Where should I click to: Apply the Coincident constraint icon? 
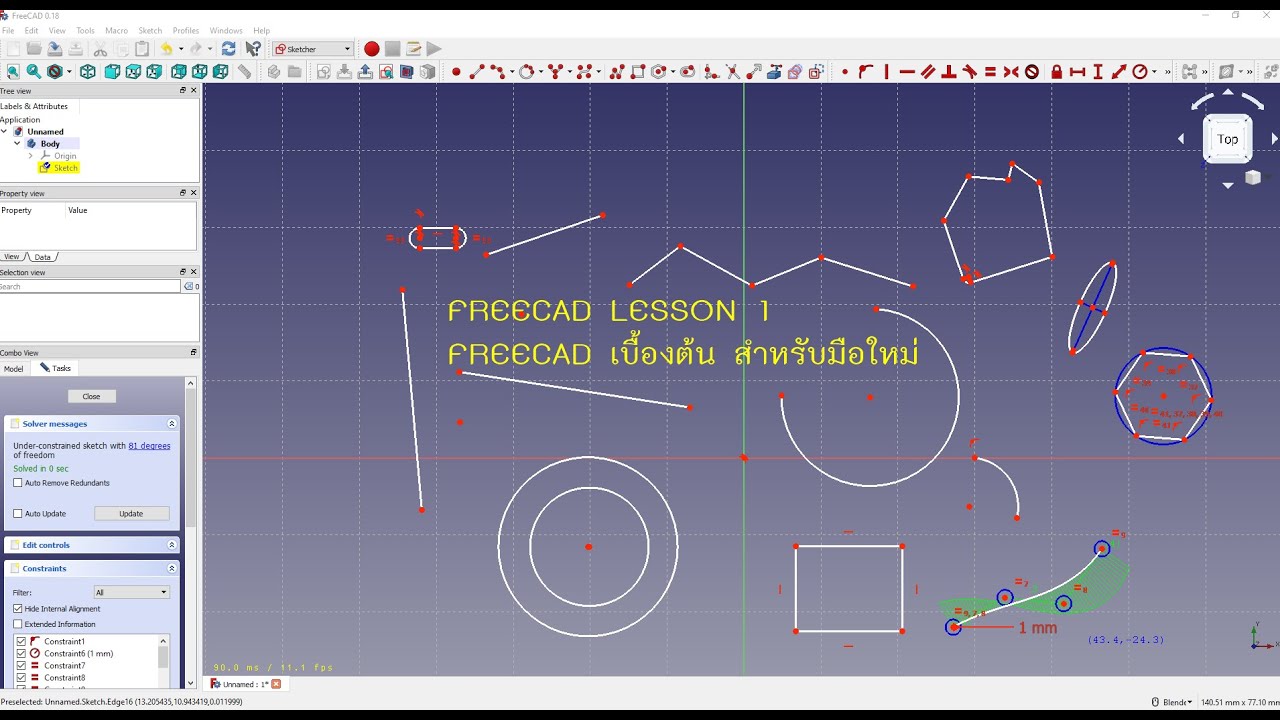pyautogui.click(x=845, y=72)
